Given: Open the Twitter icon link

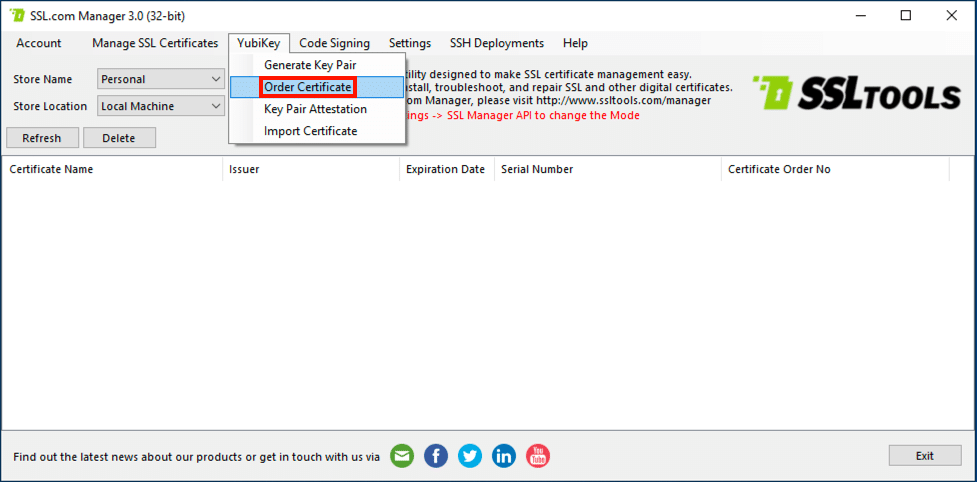Looking at the screenshot, I should (470, 456).
